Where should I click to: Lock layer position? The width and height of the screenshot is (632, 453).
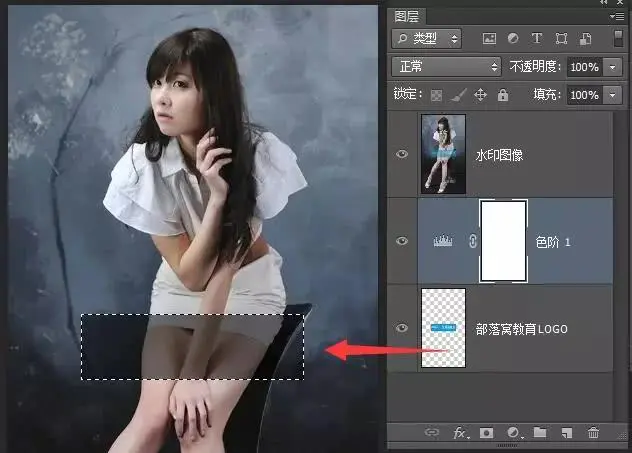(480, 95)
